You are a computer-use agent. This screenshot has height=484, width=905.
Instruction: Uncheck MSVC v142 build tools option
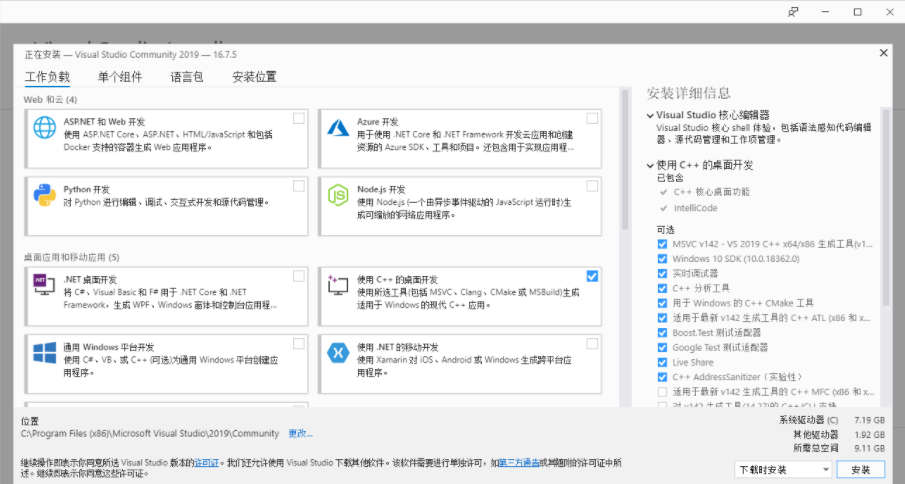coord(662,244)
